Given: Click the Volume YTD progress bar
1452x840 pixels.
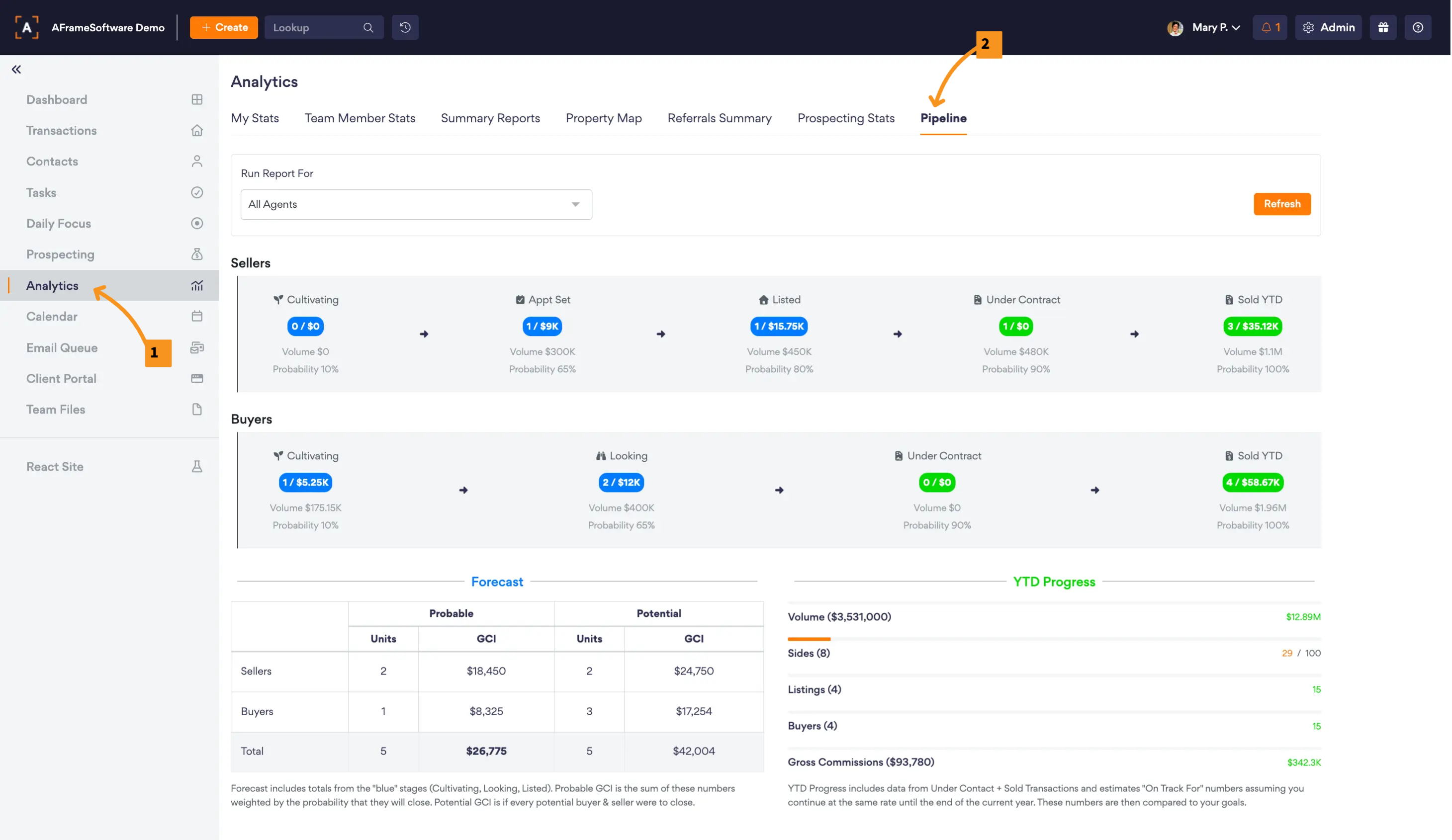Looking at the screenshot, I should tap(1053, 639).
